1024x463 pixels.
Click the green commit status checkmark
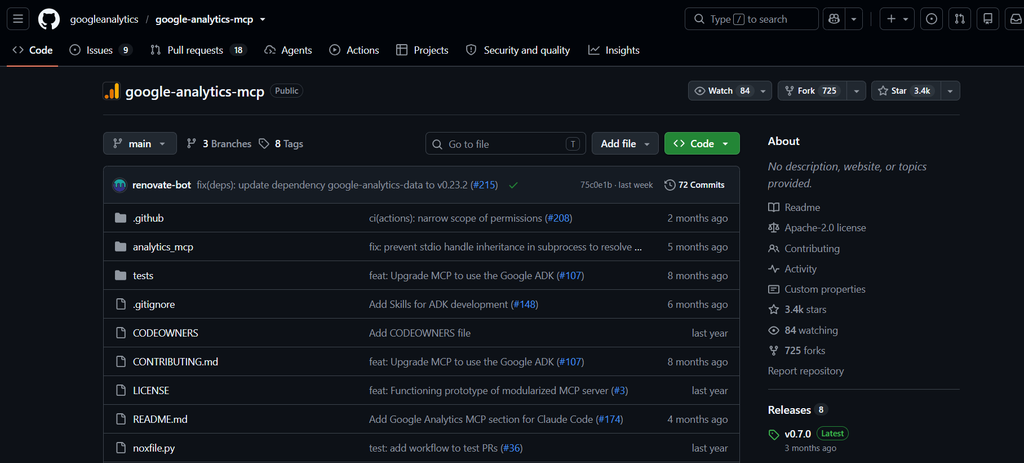click(513, 185)
